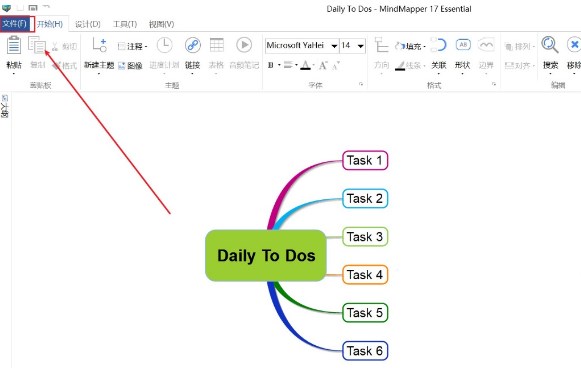581x368 pixels.
Task: Select the Task 4 topic node
Action: [365, 275]
